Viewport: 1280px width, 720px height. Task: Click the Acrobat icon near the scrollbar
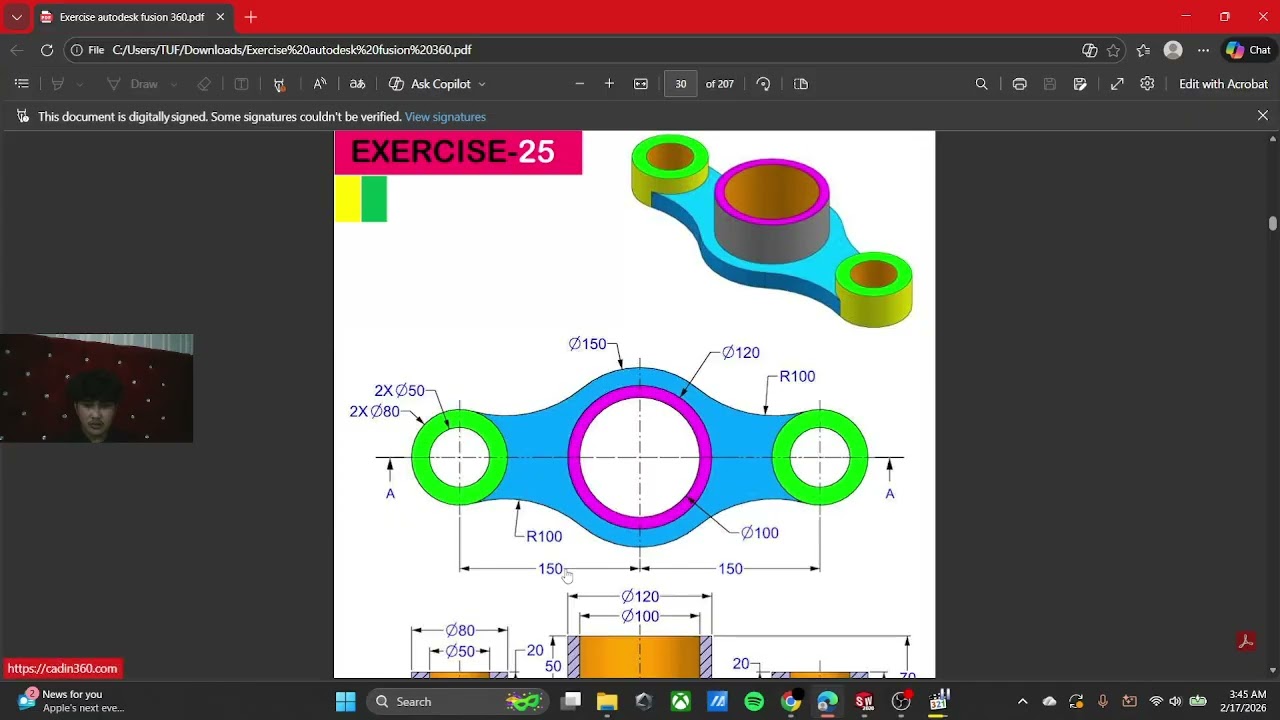(x=1246, y=641)
